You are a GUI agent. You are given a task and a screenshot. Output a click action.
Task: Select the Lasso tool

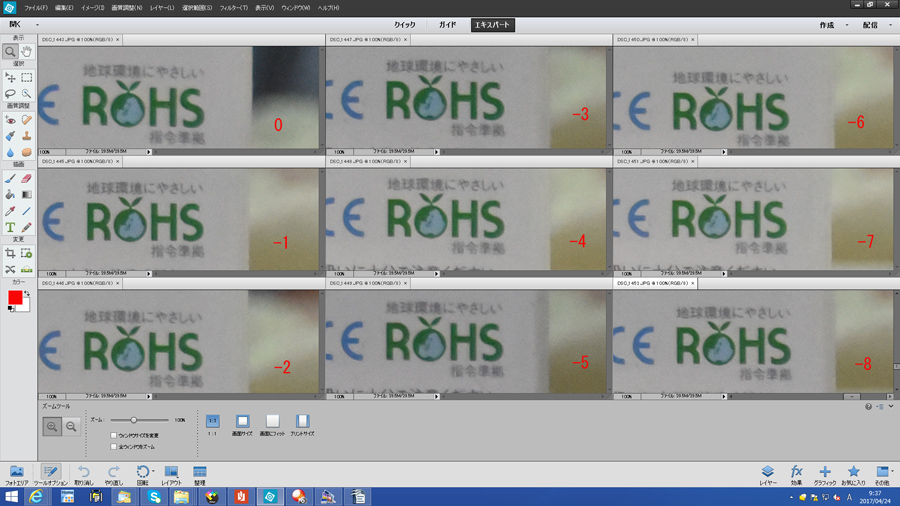coord(10,93)
